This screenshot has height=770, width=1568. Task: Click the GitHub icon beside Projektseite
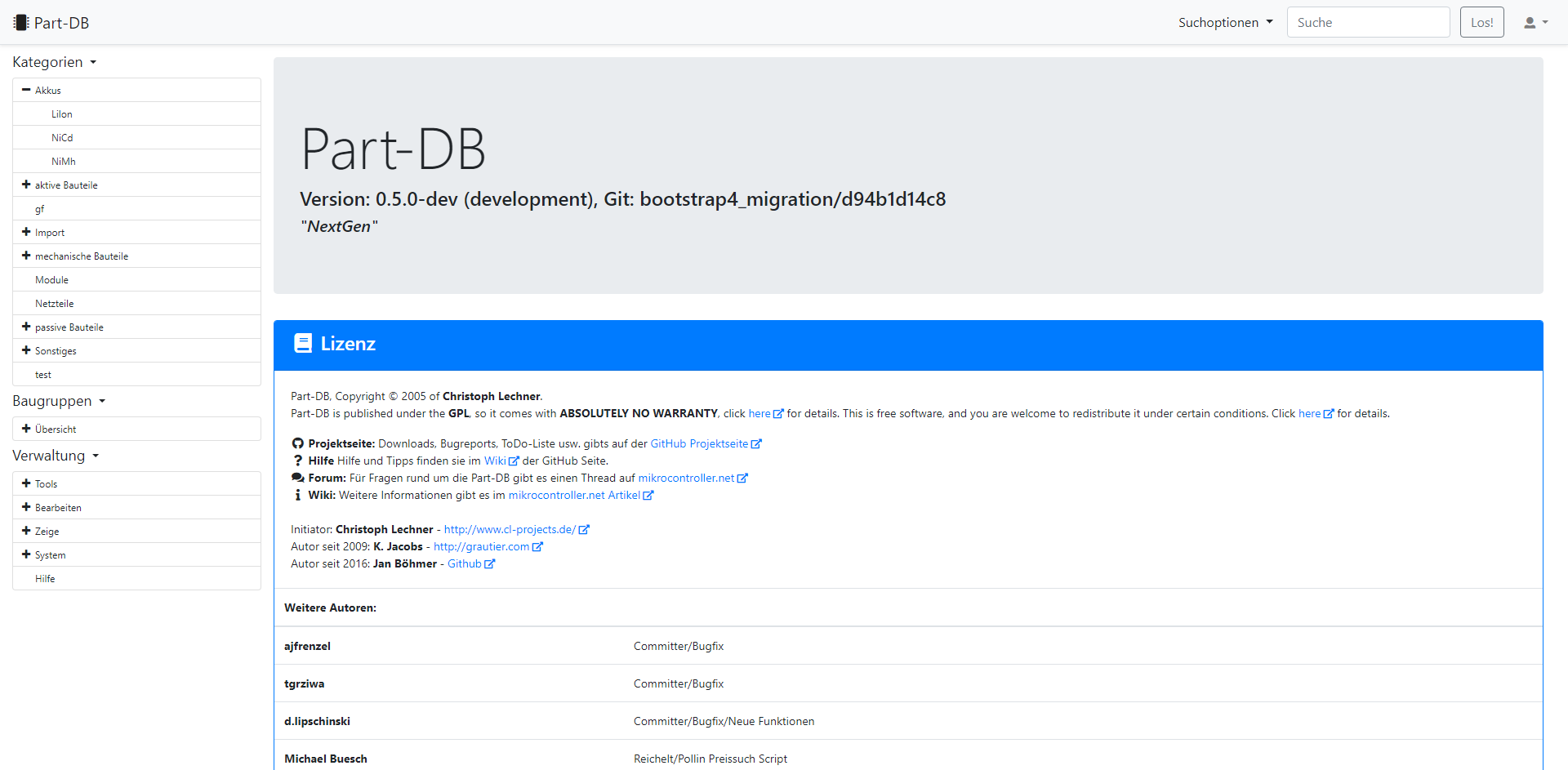[297, 443]
